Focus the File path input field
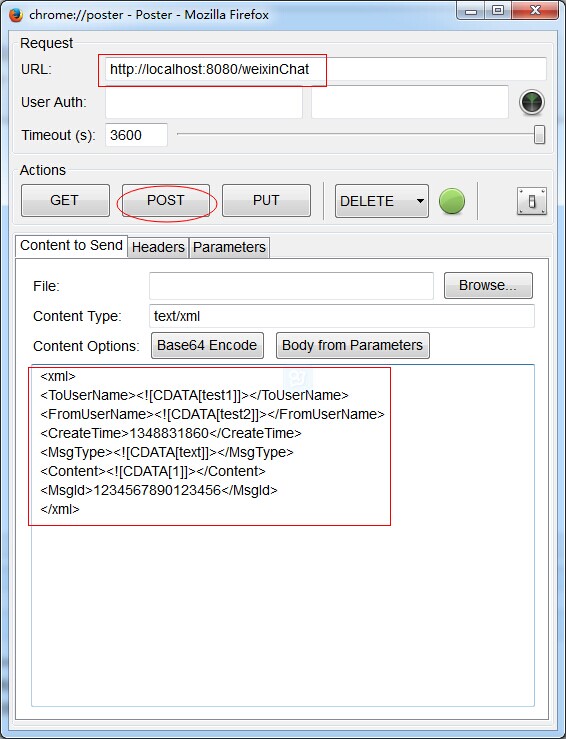The height and width of the screenshot is (739, 566). (291, 286)
